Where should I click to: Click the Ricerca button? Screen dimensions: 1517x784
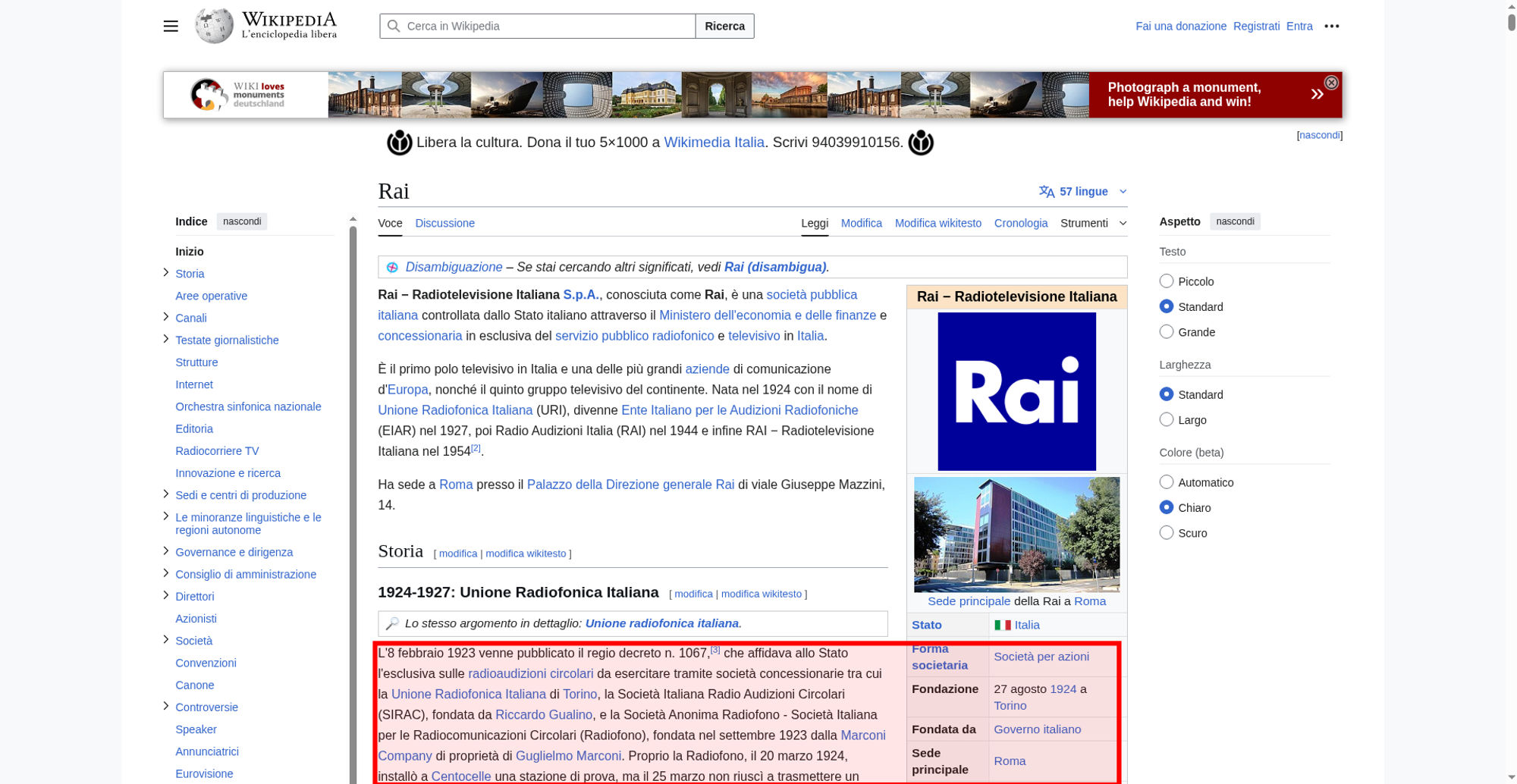pos(724,26)
